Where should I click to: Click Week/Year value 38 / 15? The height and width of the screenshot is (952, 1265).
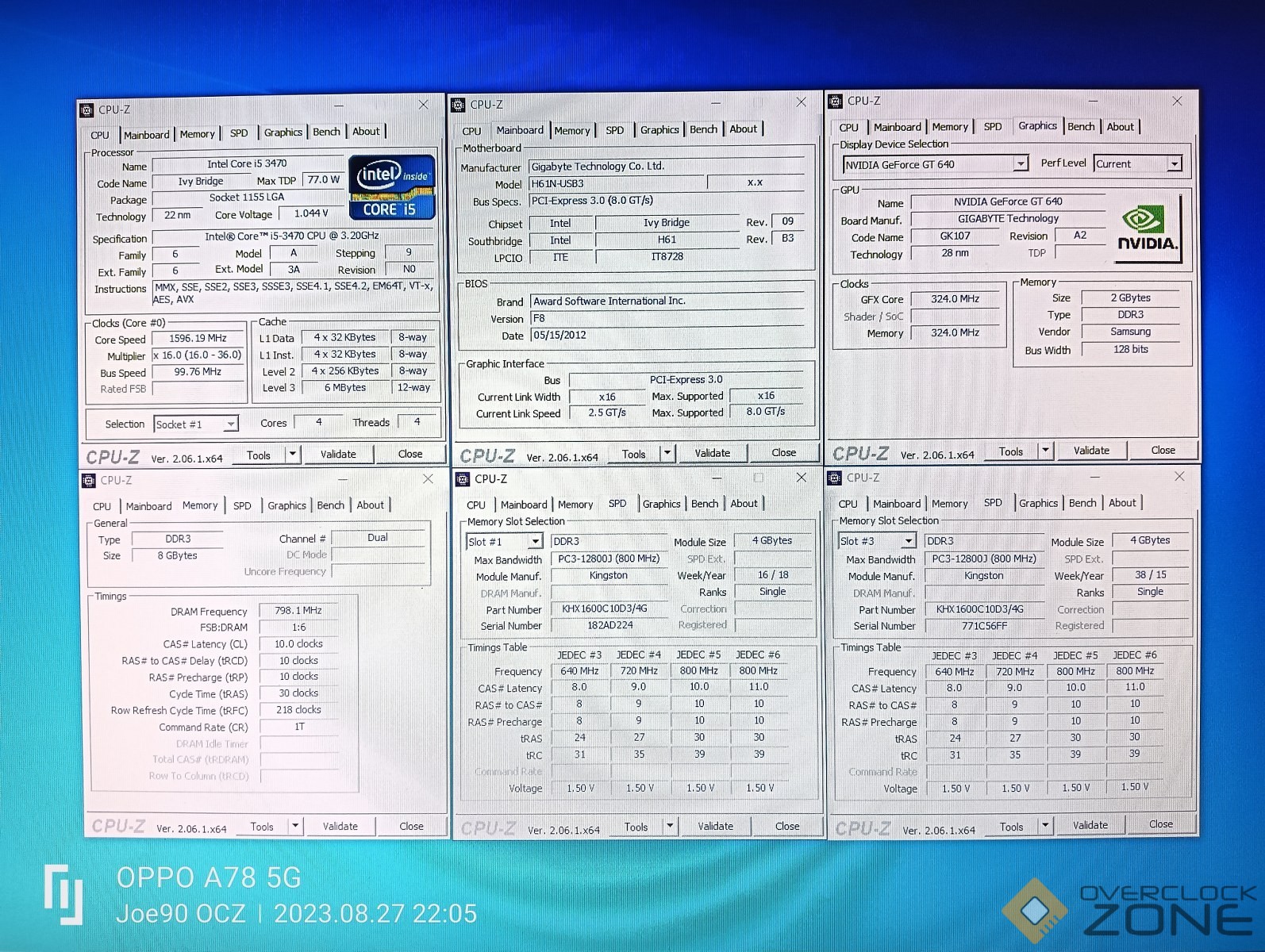pos(1150,574)
